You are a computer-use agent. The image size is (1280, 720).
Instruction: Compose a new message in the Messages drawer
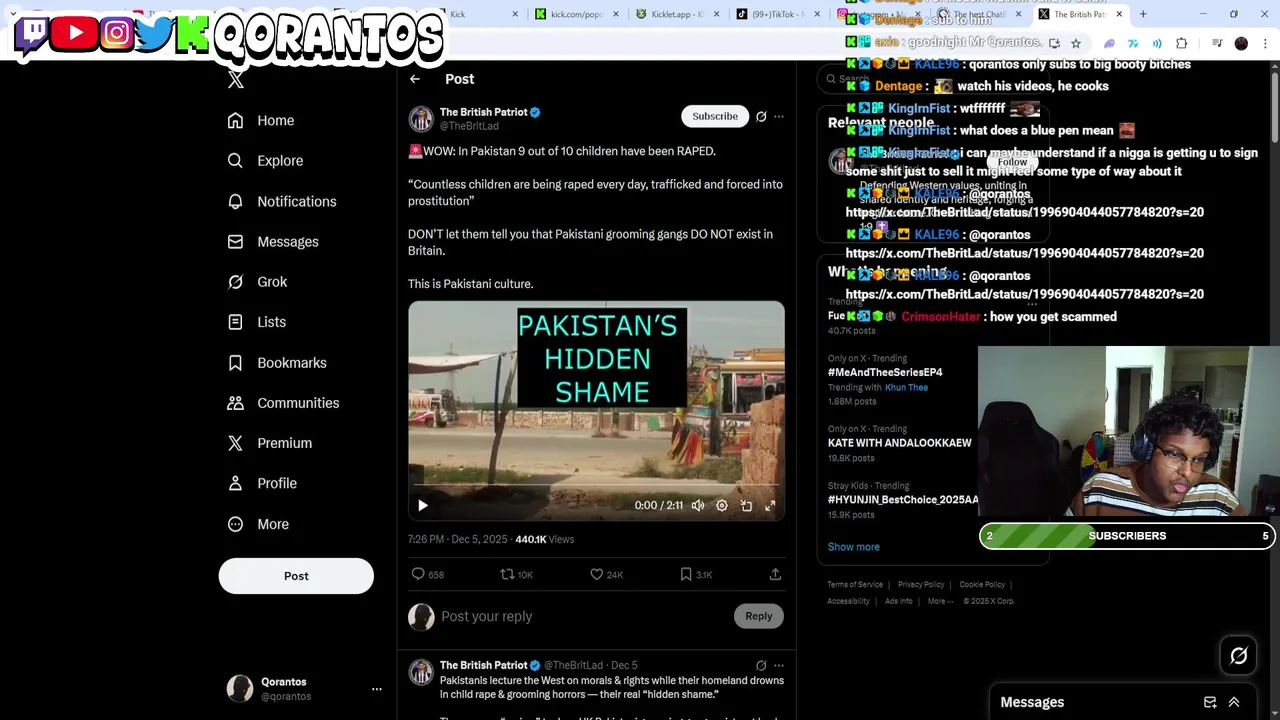click(x=1210, y=702)
